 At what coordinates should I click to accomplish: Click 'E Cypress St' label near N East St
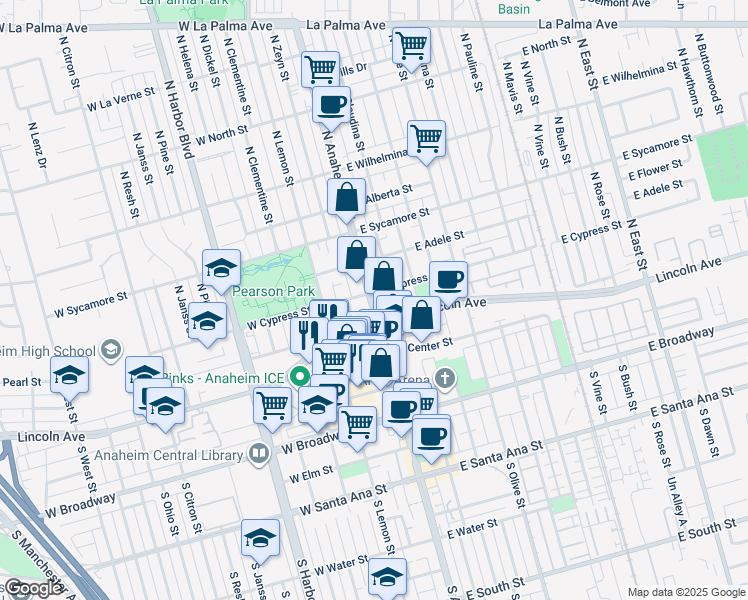pyautogui.click(x=592, y=232)
